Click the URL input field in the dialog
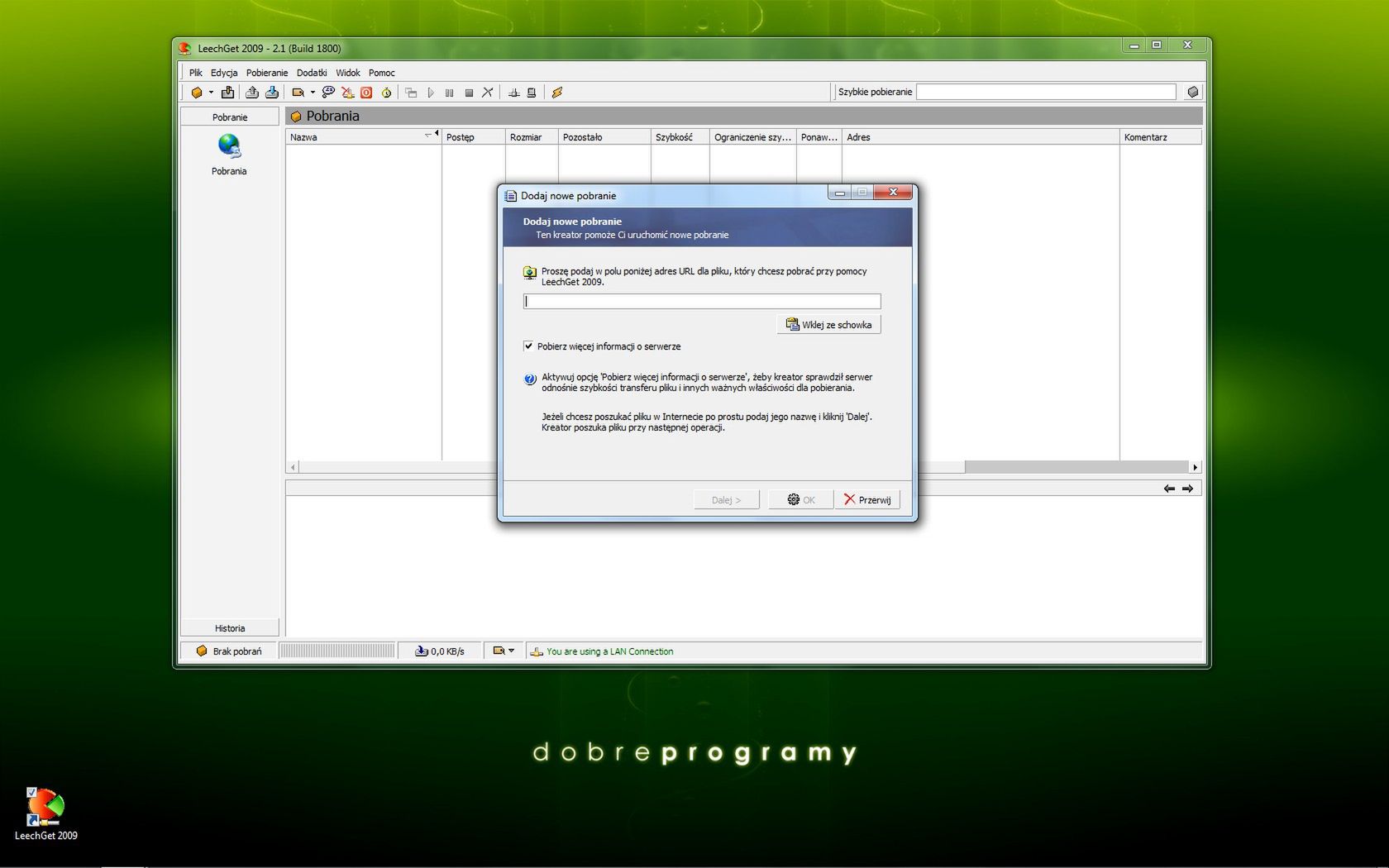This screenshot has height=868, width=1389. point(702,302)
